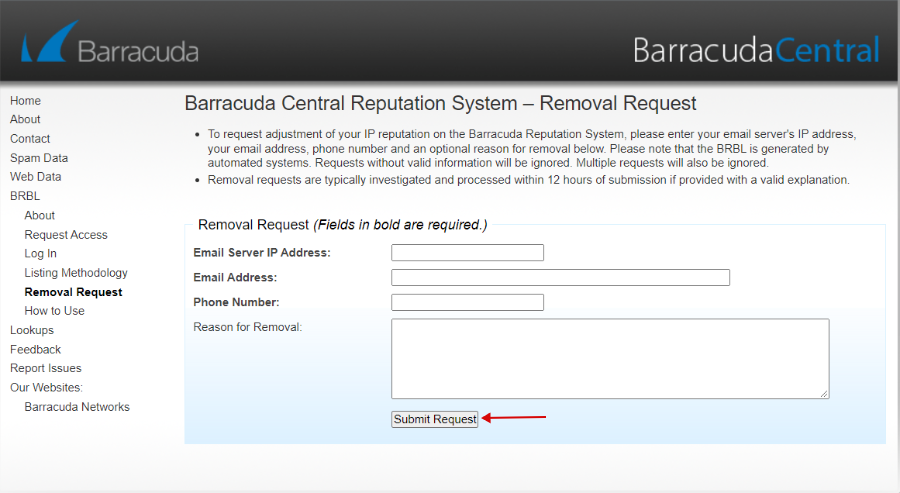Screen dimensions: 900x493
Task: Visit Barracuda Networks website link
Action: [x=77, y=407]
